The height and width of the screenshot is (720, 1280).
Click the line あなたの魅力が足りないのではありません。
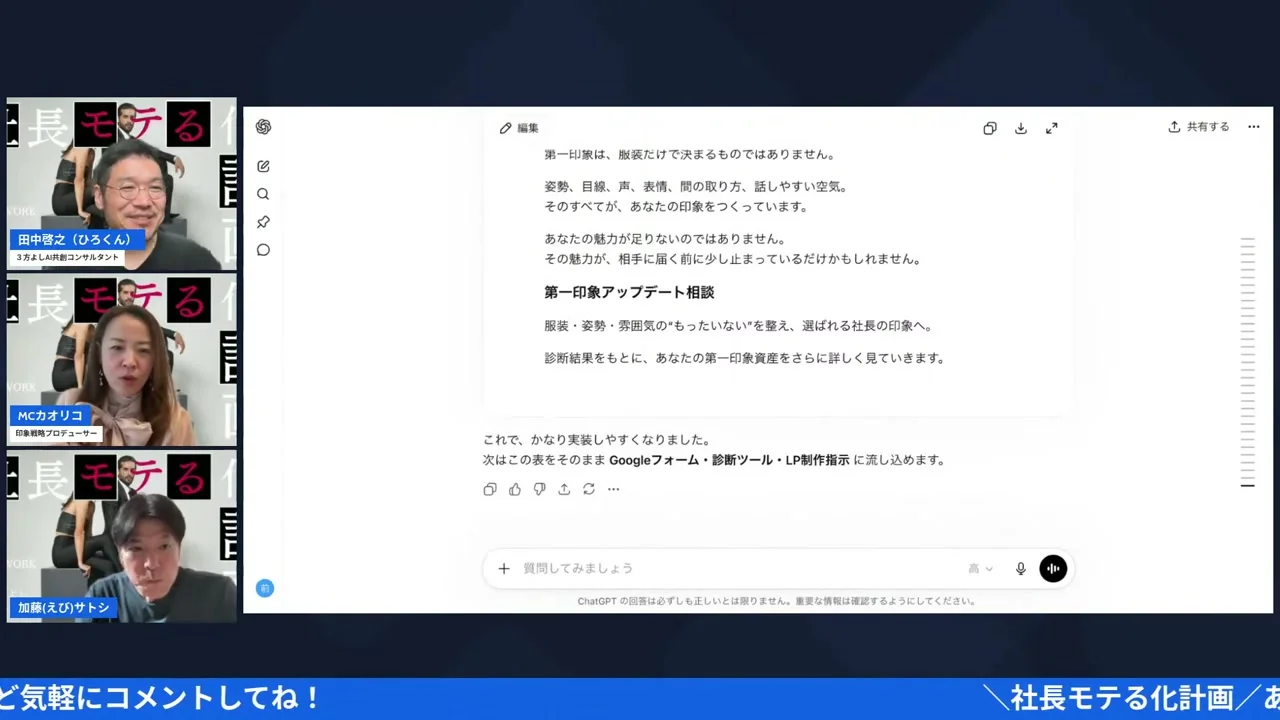(664, 238)
